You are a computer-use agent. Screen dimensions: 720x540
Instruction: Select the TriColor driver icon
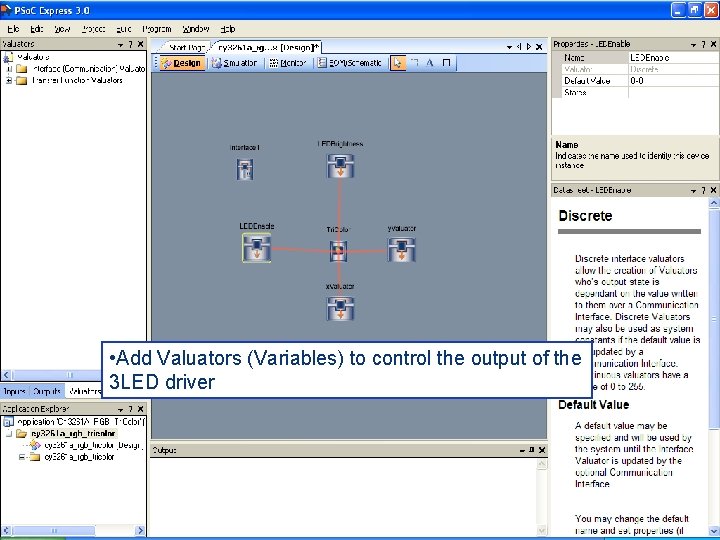pos(338,251)
